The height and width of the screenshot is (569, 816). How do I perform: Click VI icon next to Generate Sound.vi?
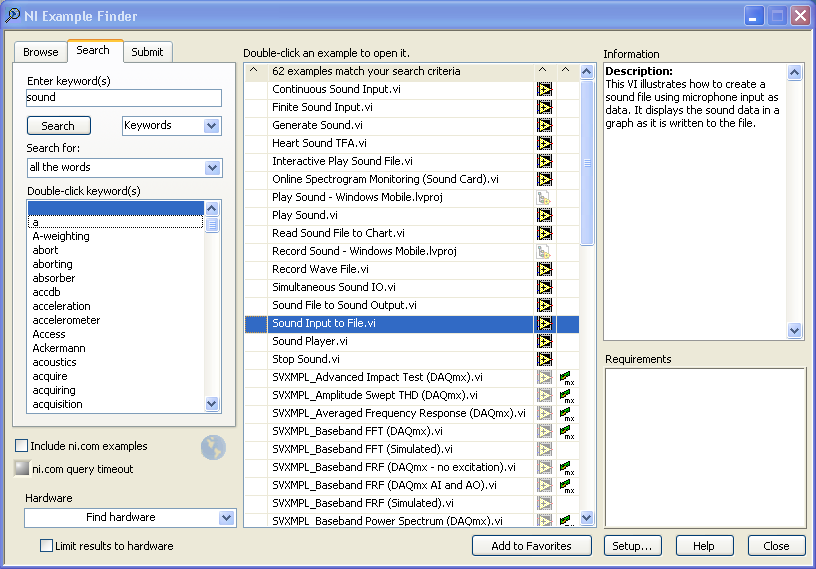tap(544, 125)
